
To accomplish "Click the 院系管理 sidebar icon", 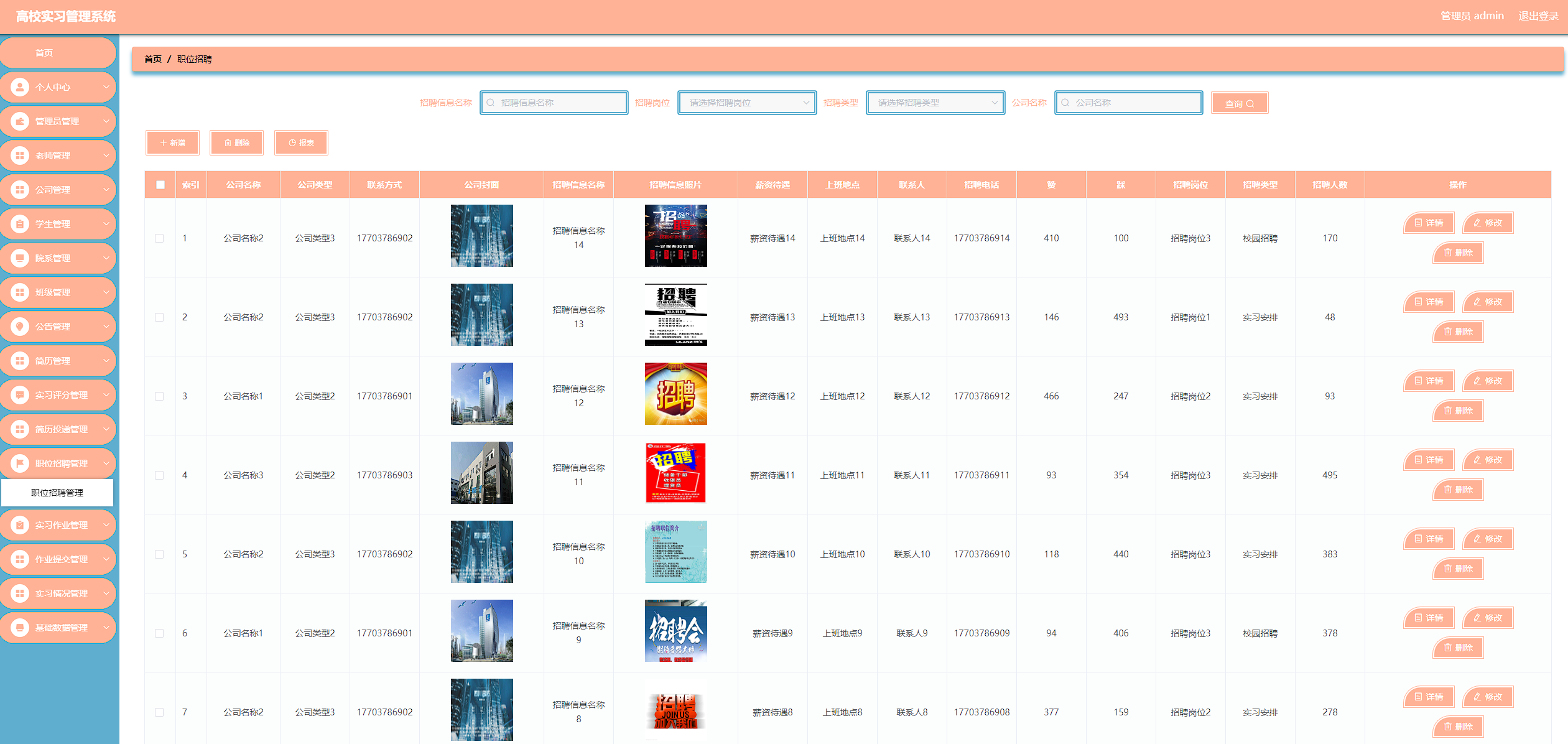I will 20,258.
